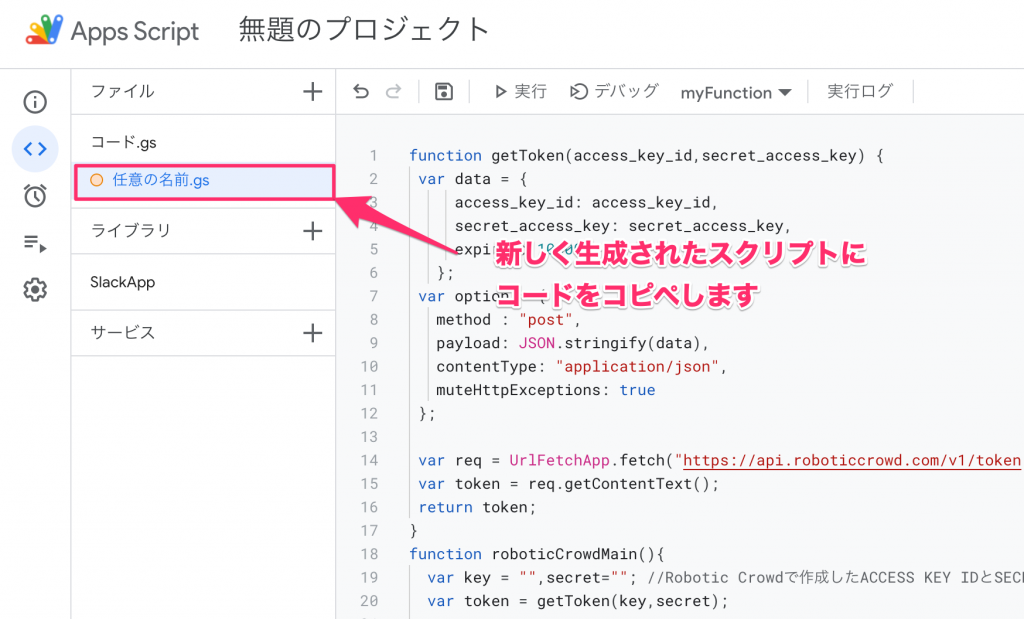Click JSON in the payload line
The width and height of the screenshot is (1024, 619).
pos(537,343)
